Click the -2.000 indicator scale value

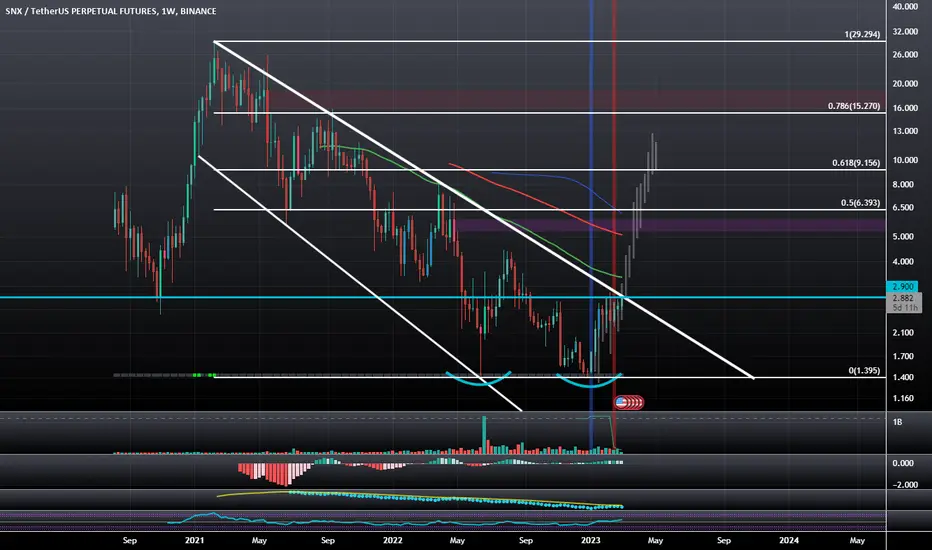point(903,485)
